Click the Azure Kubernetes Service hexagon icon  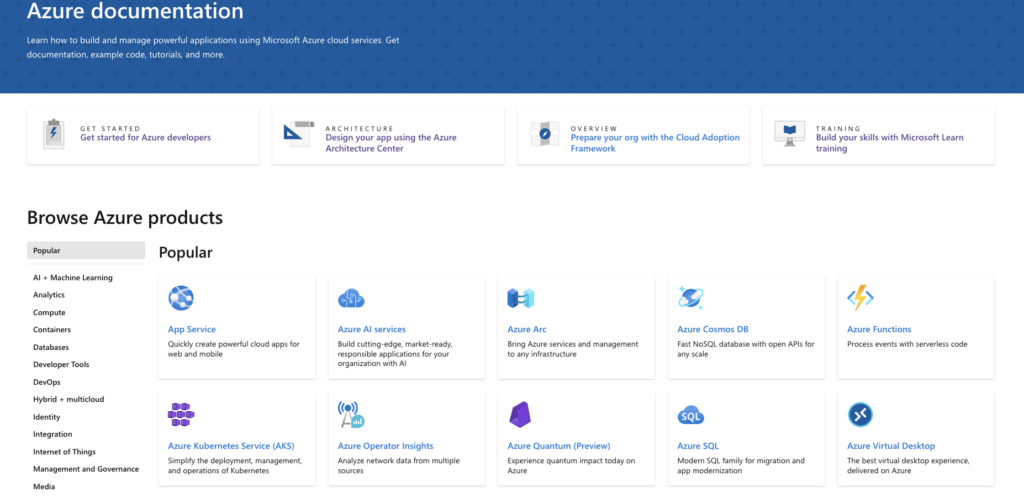click(x=182, y=415)
